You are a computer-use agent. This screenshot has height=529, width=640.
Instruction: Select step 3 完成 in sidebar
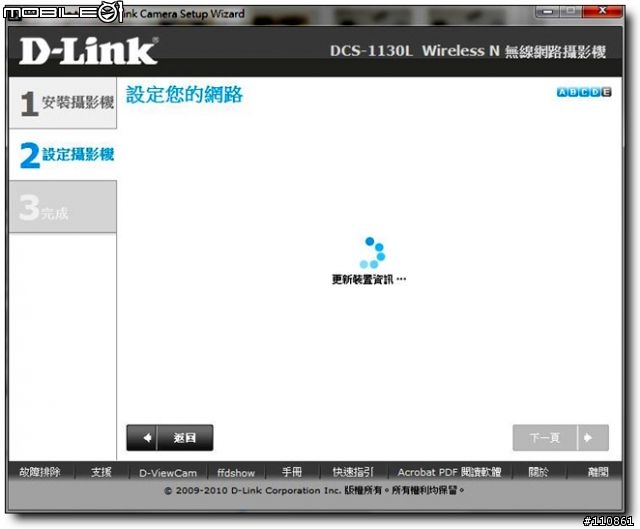[63, 207]
